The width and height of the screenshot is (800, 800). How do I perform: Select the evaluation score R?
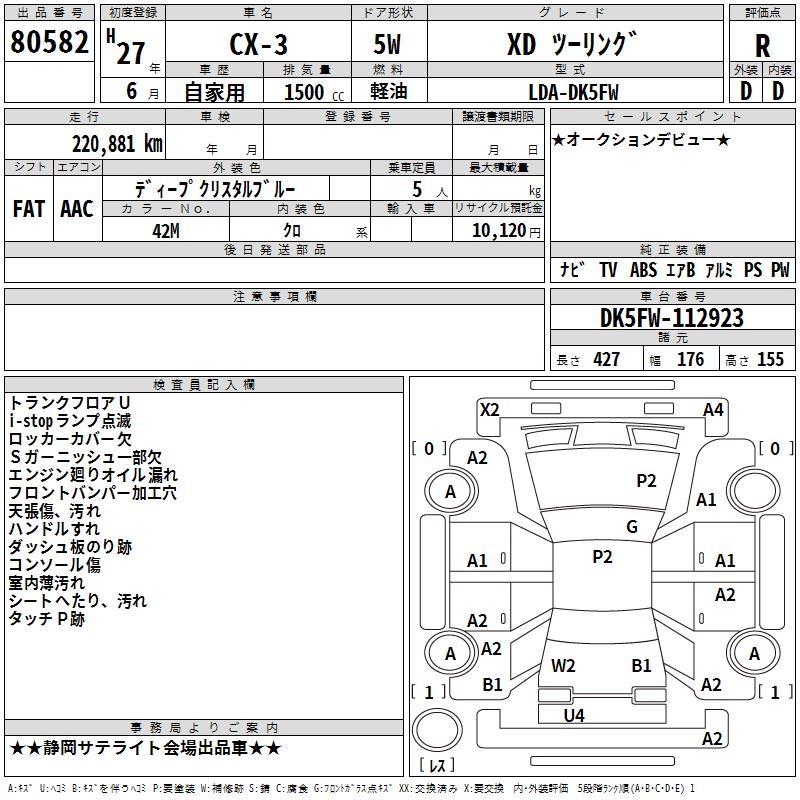pyautogui.click(x=762, y=46)
